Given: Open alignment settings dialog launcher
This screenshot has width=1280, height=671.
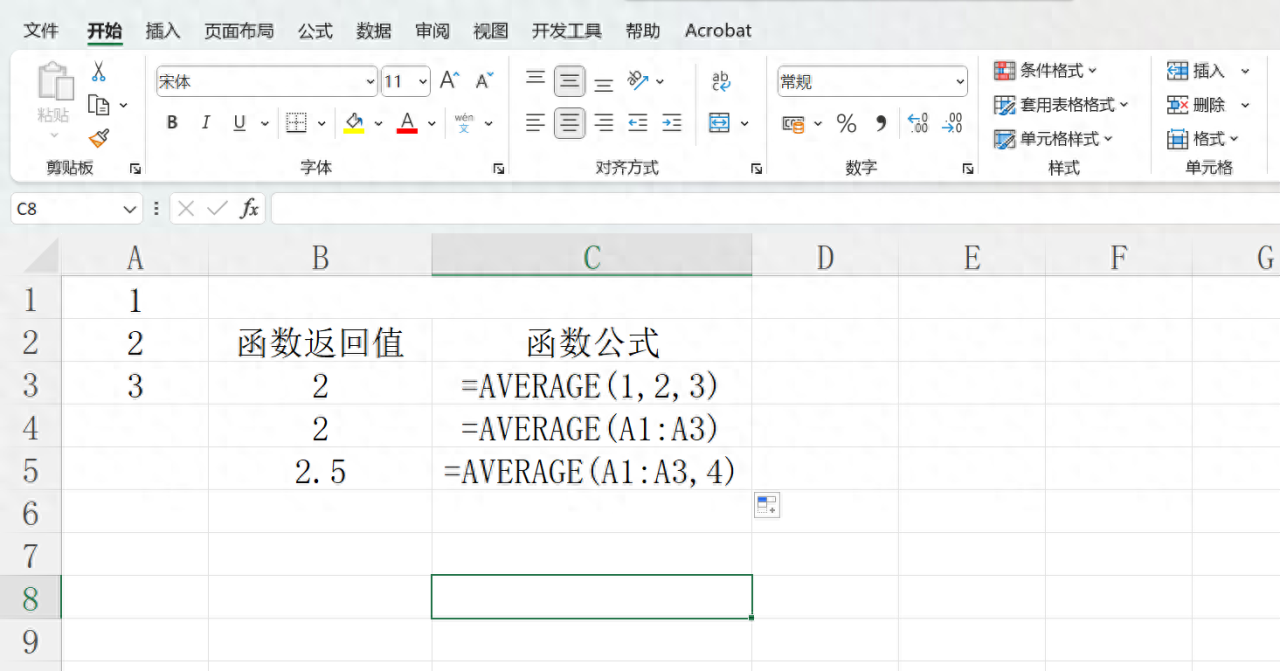Looking at the screenshot, I should (757, 169).
